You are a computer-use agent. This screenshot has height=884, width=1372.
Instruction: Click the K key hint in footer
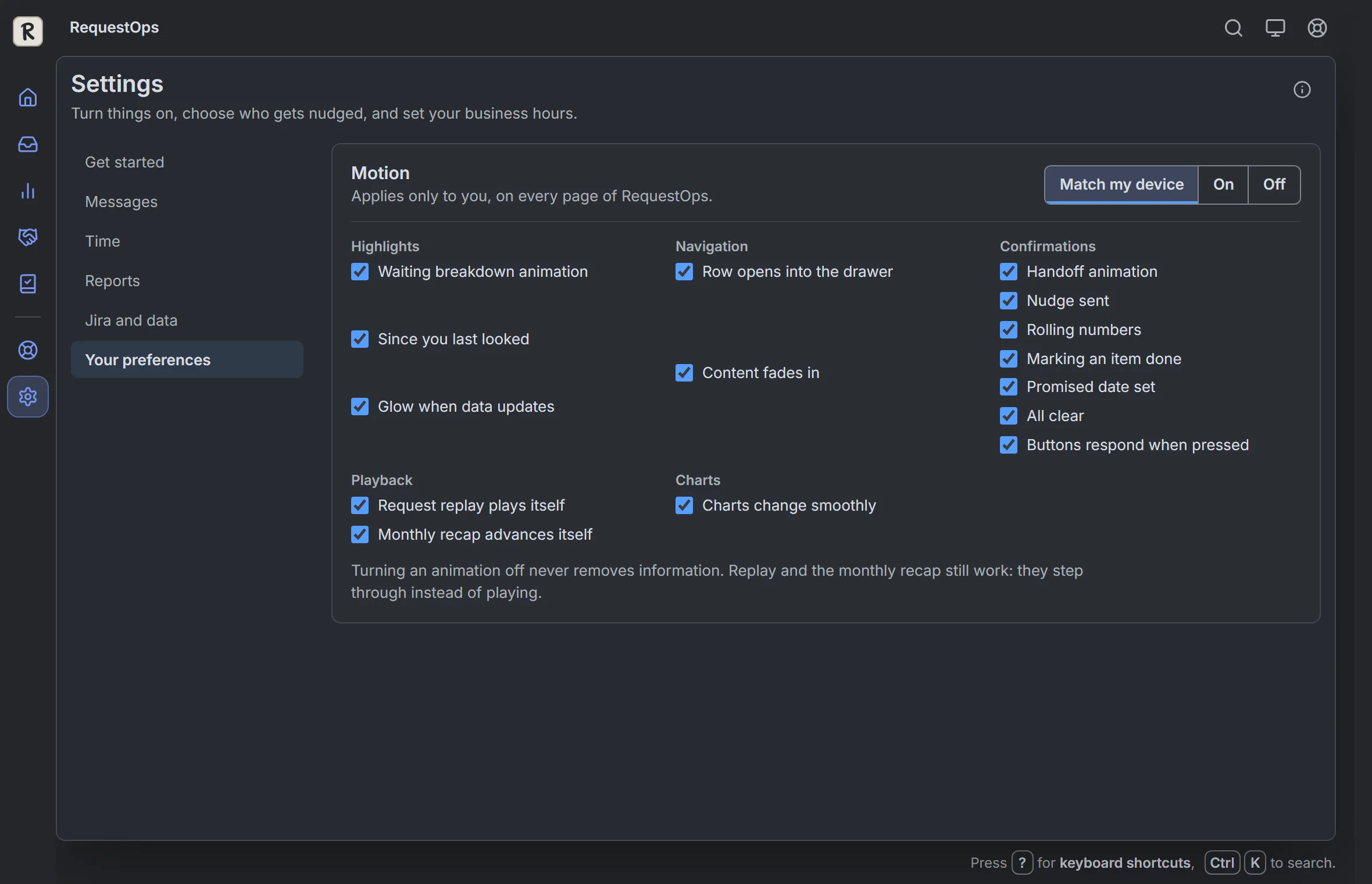click(1255, 862)
